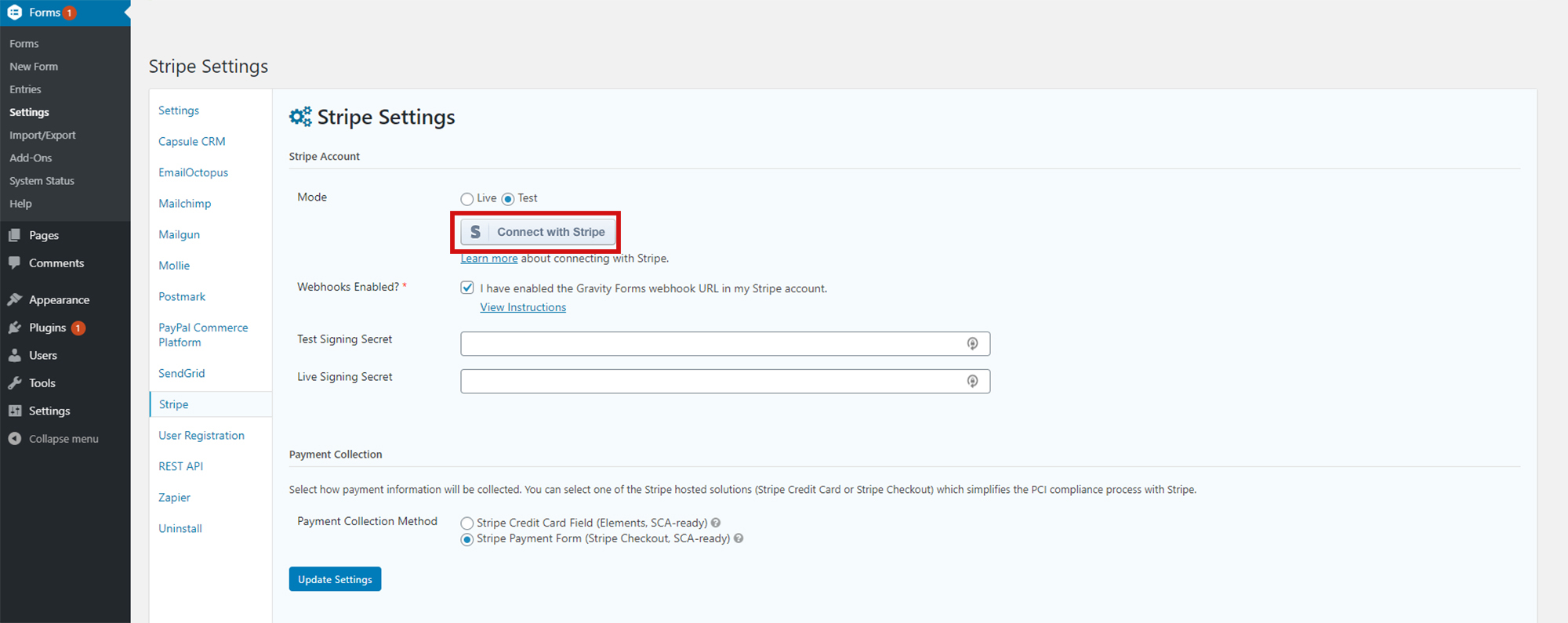Click the Appearance paintbrush icon
The image size is (1568, 623).
(x=15, y=299)
